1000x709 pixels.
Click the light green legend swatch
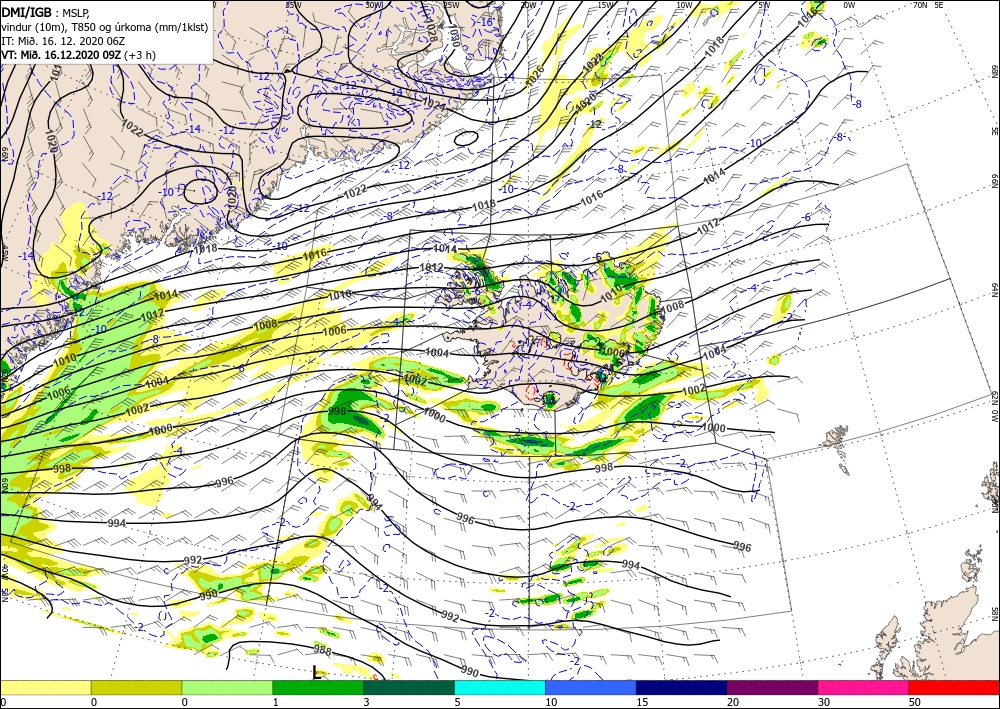point(227,687)
